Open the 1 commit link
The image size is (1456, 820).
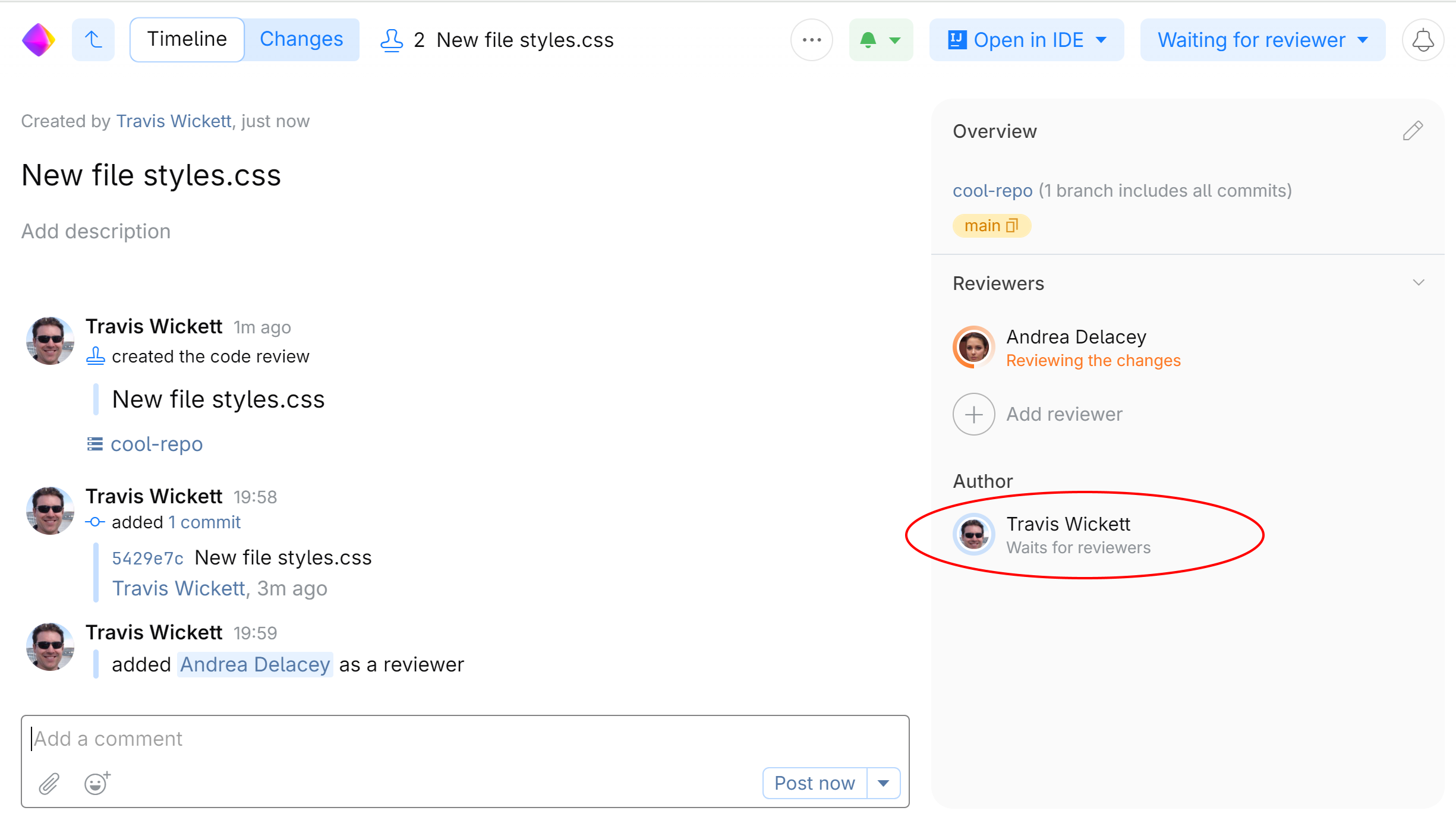tap(204, 522)
